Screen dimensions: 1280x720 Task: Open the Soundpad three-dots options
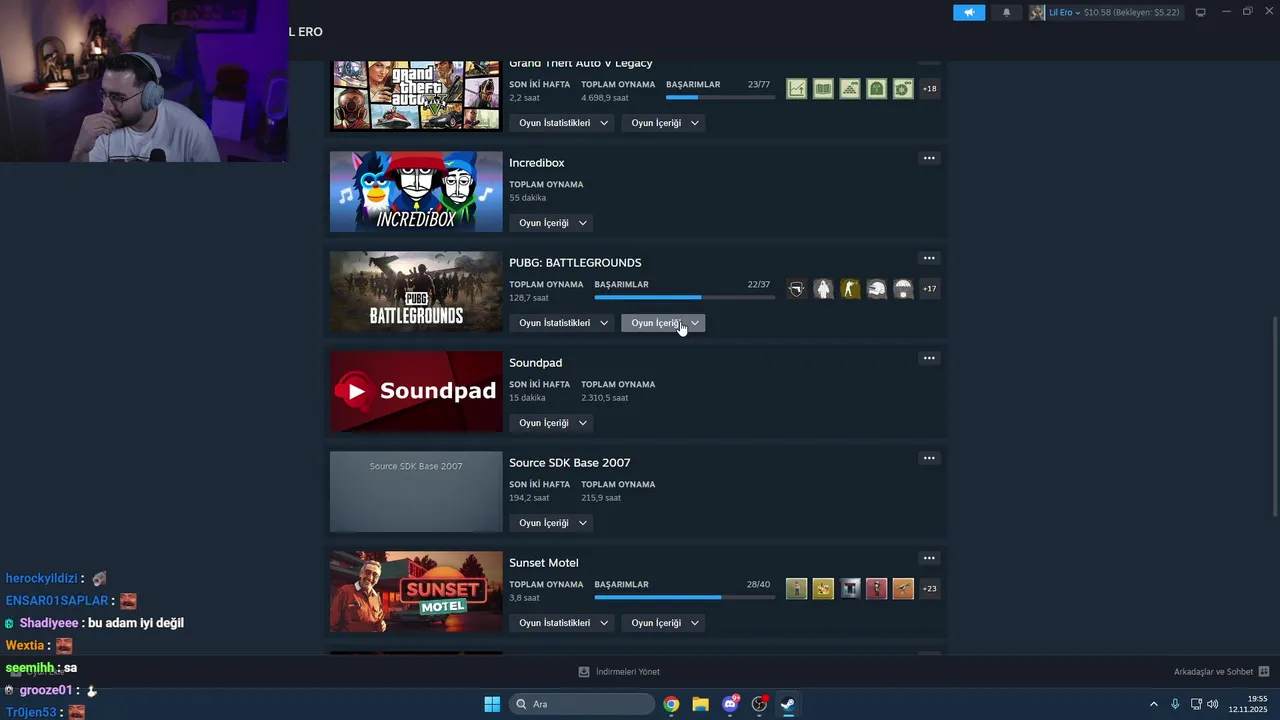pos(929,358)
